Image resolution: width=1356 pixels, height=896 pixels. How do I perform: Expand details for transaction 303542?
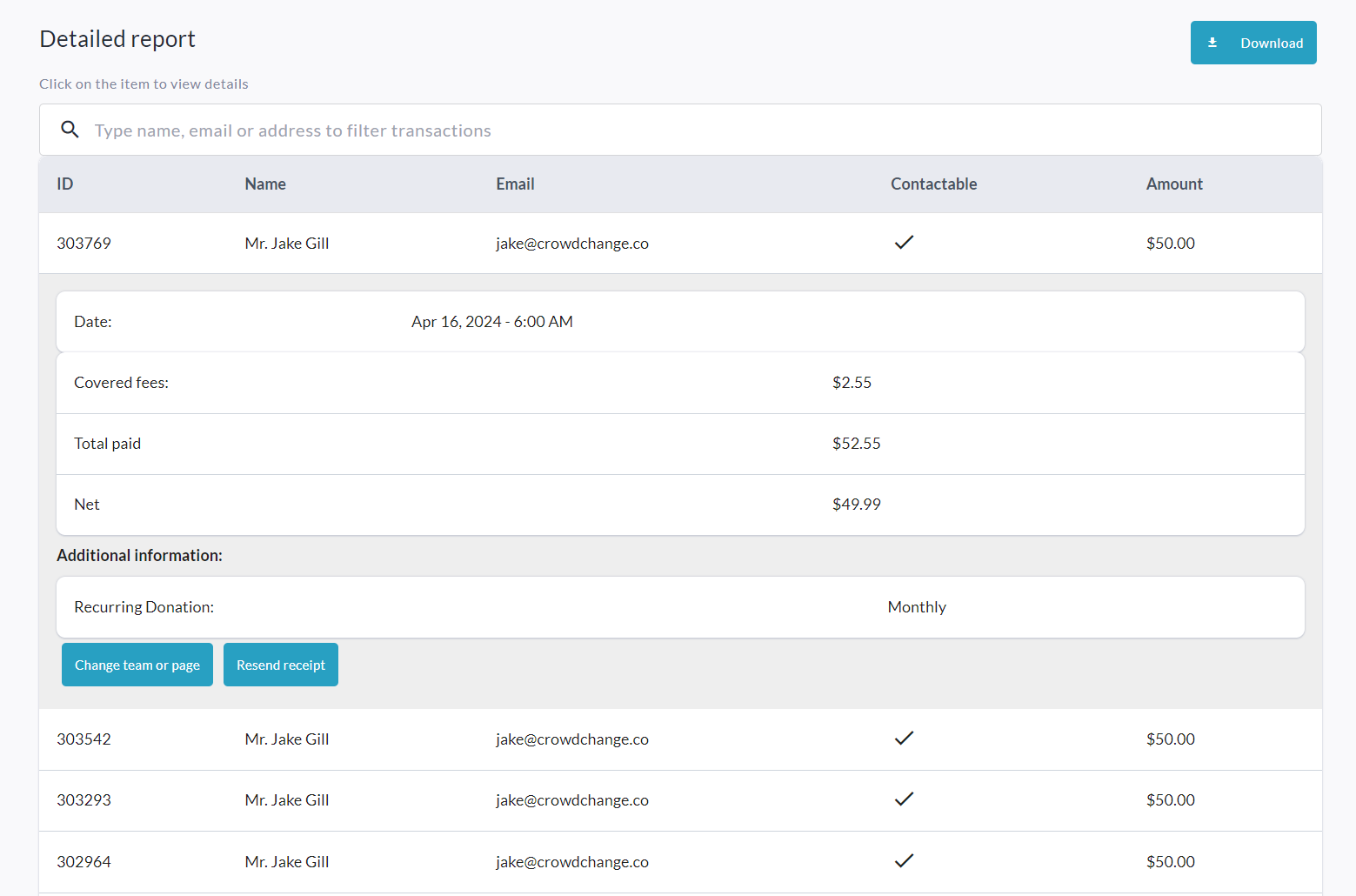click(83, 739)
